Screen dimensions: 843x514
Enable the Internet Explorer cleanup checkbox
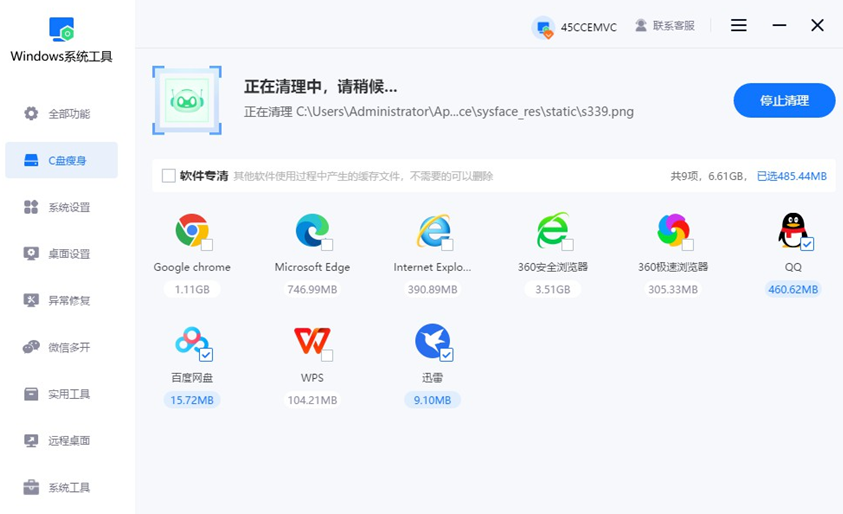(x=447, y=245)
